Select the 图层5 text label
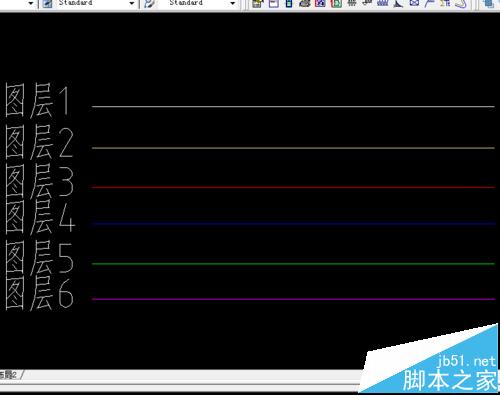 (39, 257)
